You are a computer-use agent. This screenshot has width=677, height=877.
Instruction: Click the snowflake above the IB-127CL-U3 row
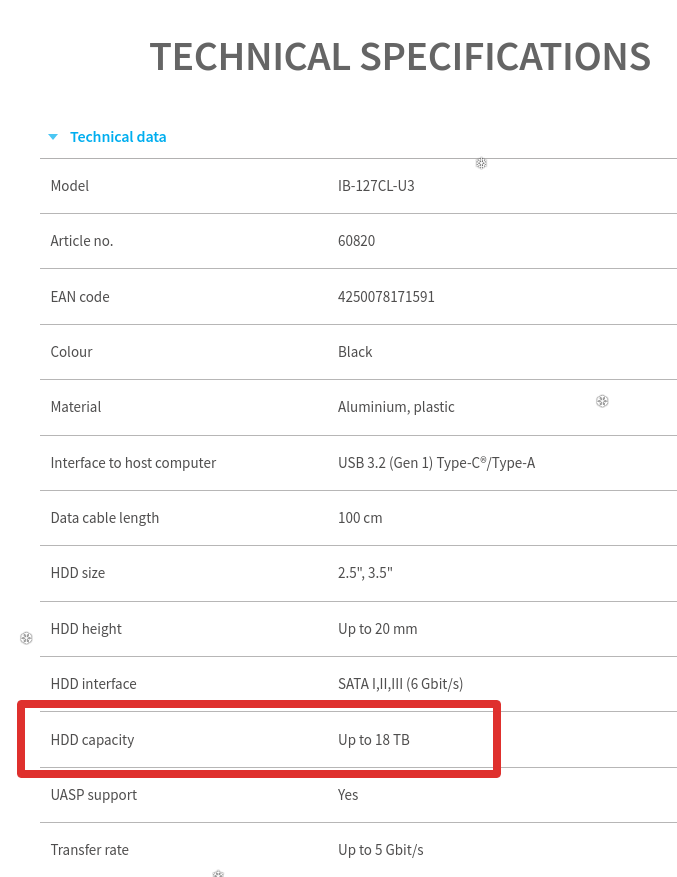tap(481, 163)
